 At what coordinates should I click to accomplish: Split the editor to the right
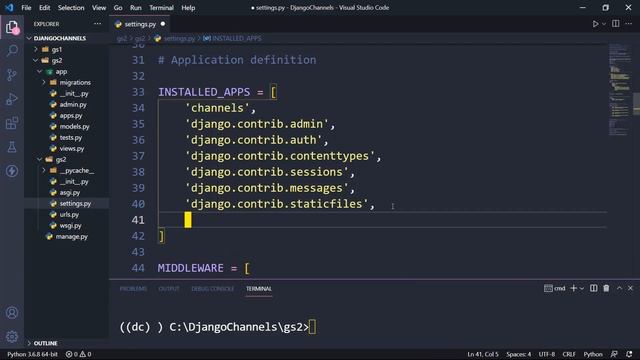[616, 24]
